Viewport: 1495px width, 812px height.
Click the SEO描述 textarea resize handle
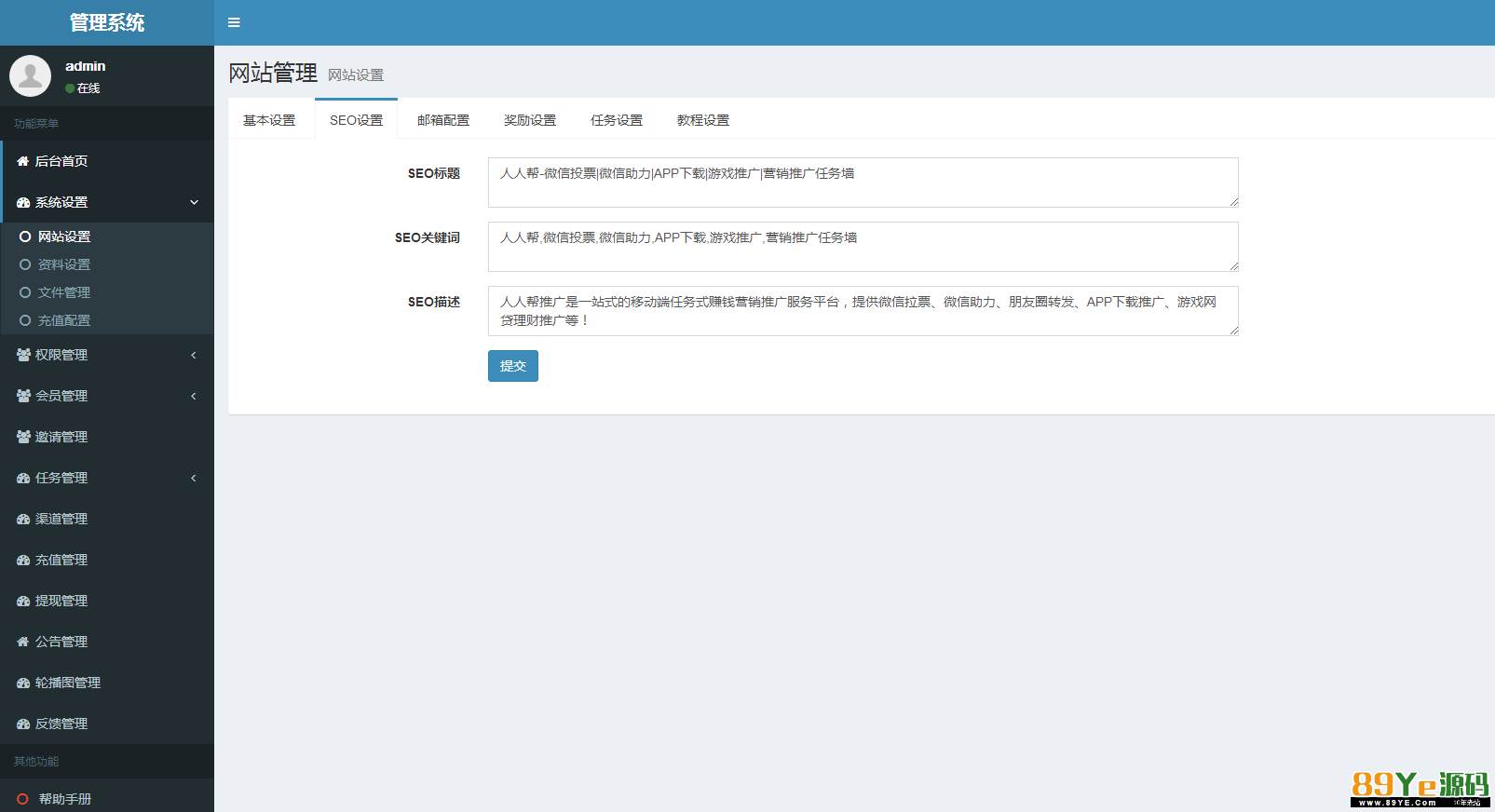pyautogui.click(x=1233, y=331)
